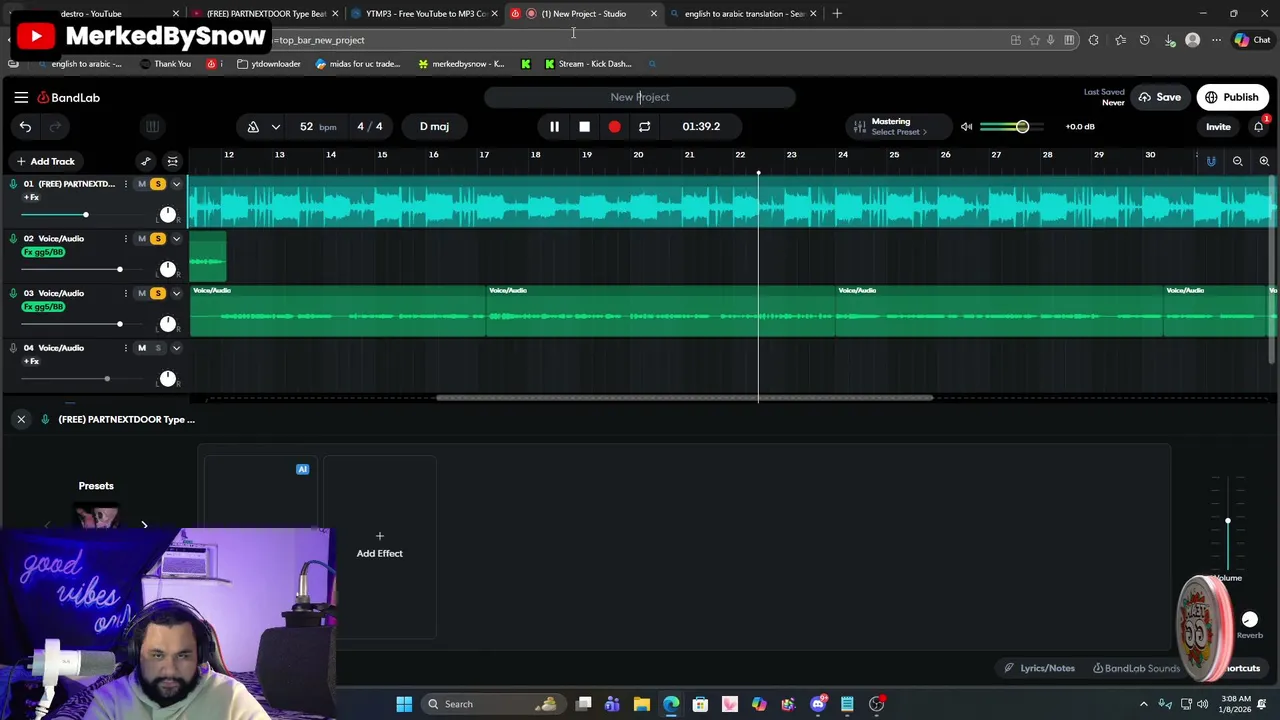Click Add Track
This screenshot has height=720, width=1280.
point(44,161)
